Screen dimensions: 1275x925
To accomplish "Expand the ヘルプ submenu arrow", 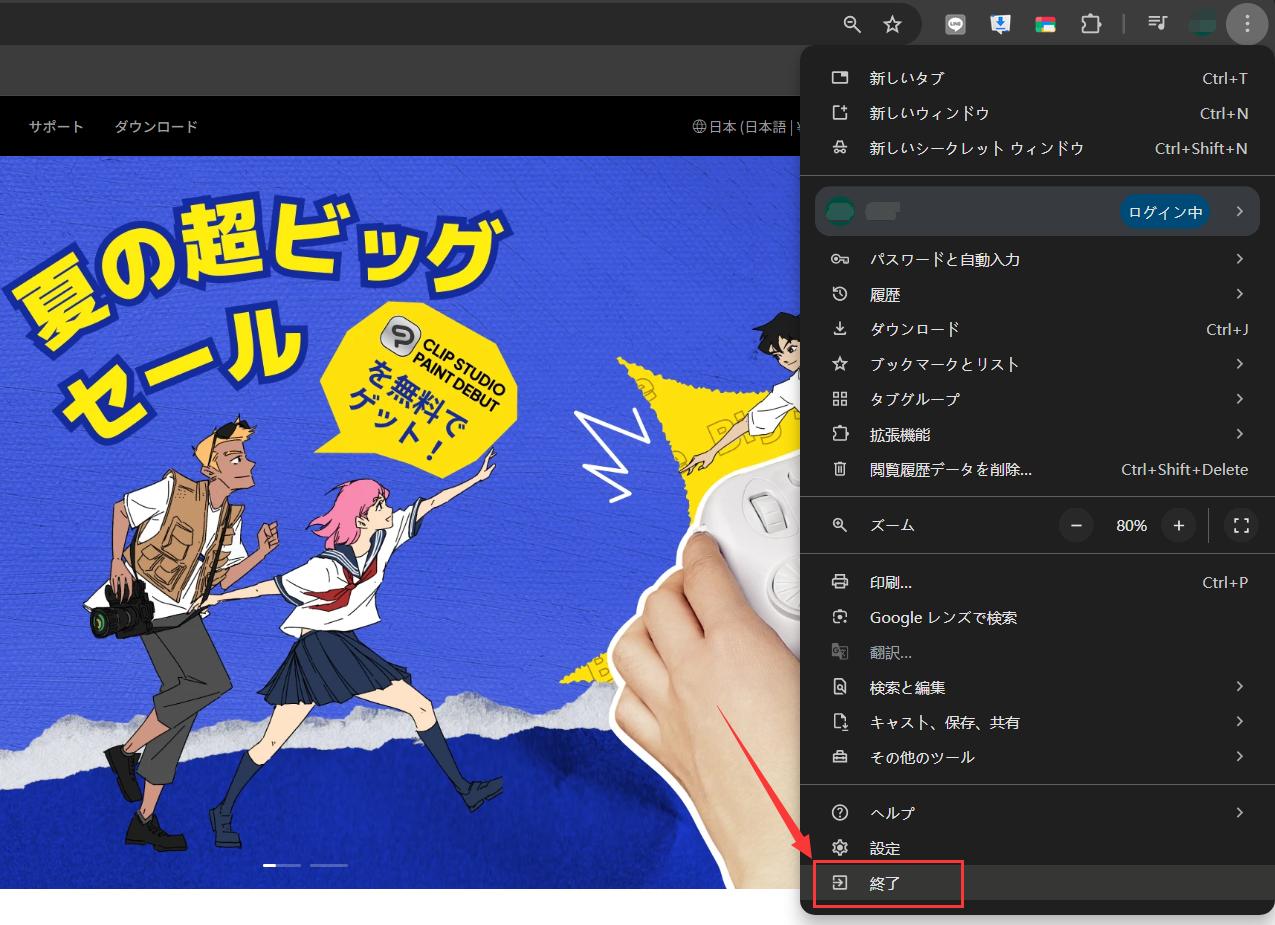I will point(1240,813).
